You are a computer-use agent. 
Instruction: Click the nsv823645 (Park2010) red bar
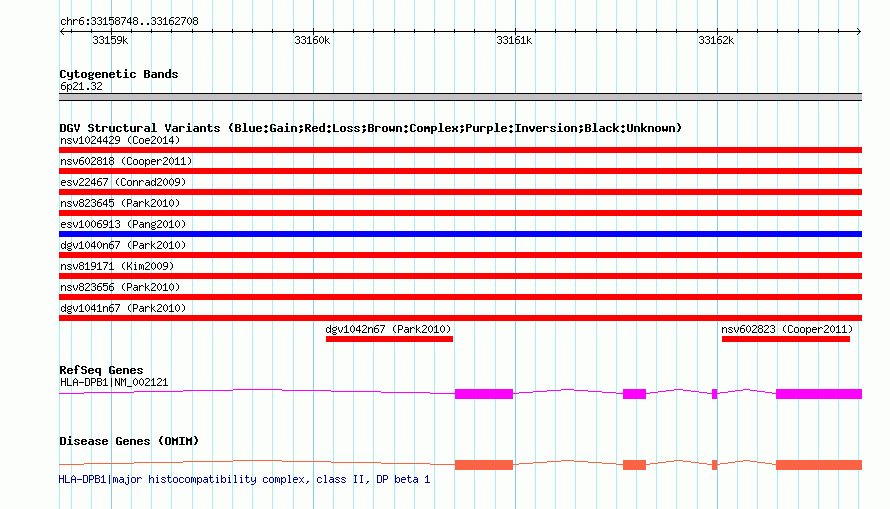click(x=460, y=213)
